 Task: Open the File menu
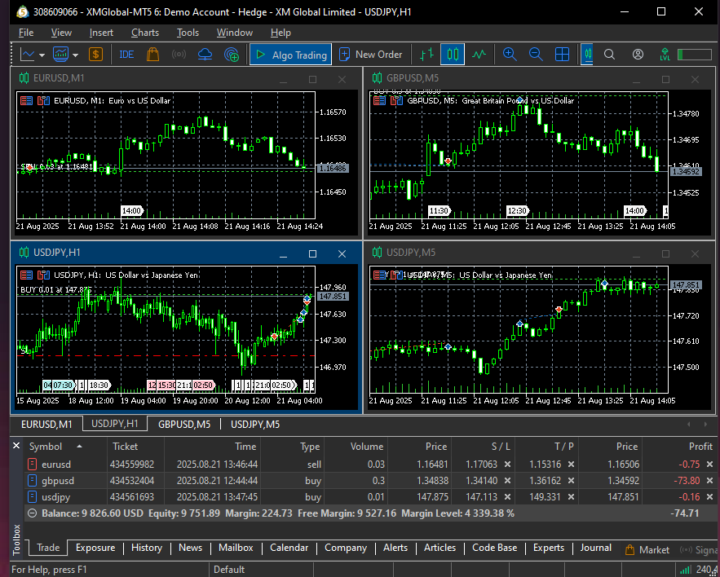[x=26, y=33]
